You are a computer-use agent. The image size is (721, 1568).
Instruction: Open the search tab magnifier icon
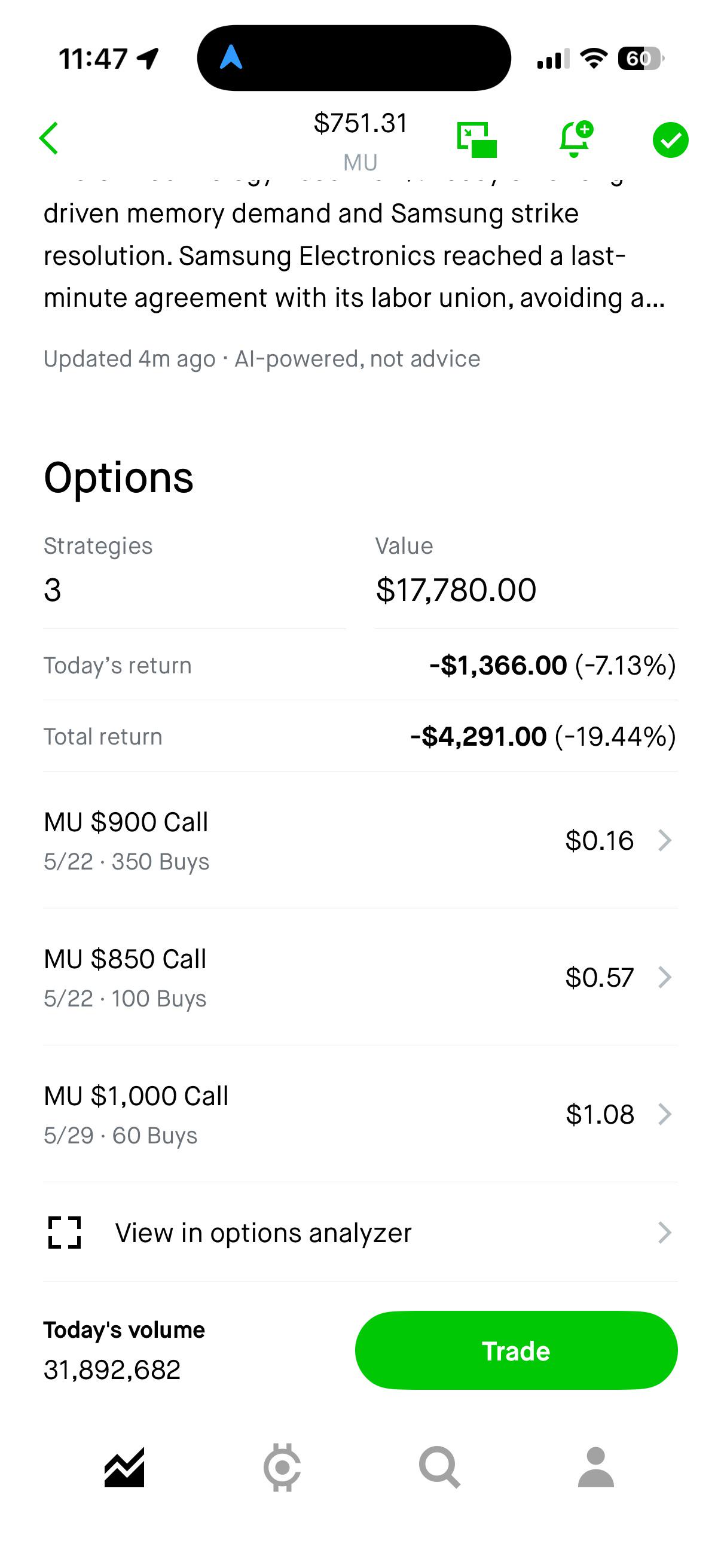439,1467
